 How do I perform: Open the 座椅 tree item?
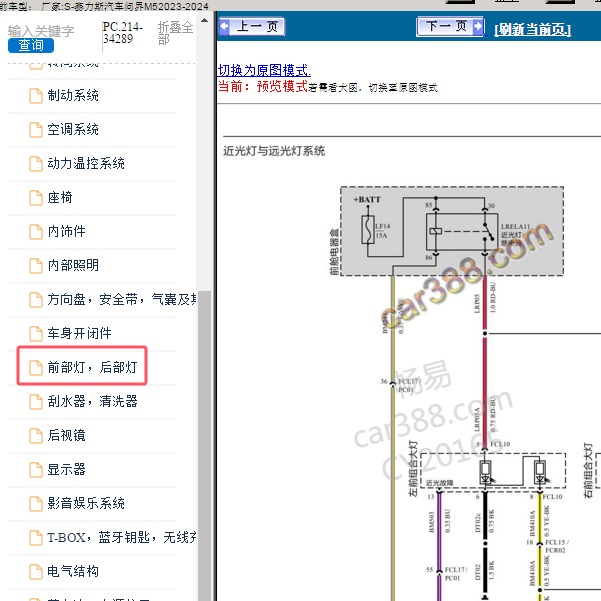[x=60, y=197]
